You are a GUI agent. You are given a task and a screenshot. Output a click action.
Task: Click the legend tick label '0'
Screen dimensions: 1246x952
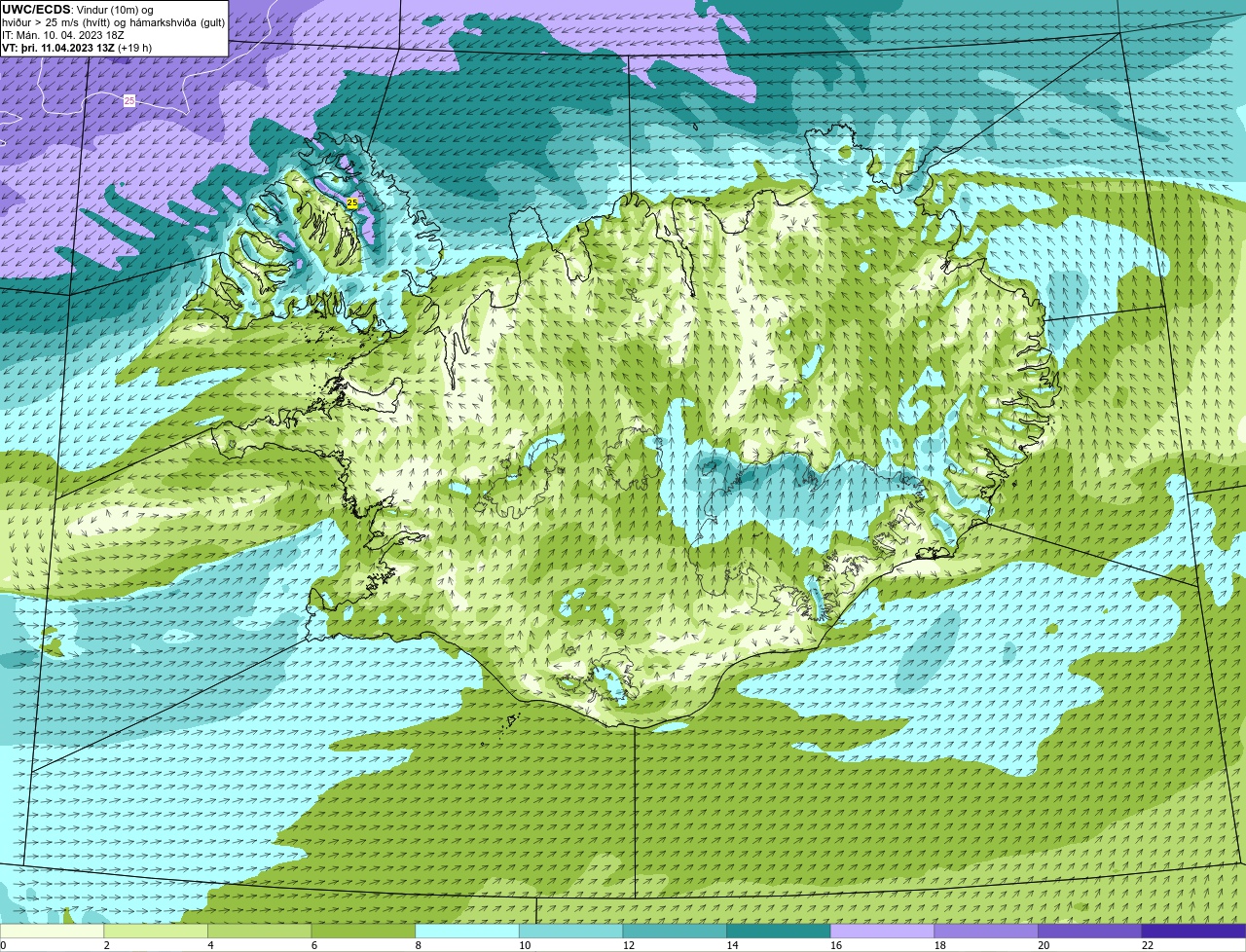coord(3,945)
